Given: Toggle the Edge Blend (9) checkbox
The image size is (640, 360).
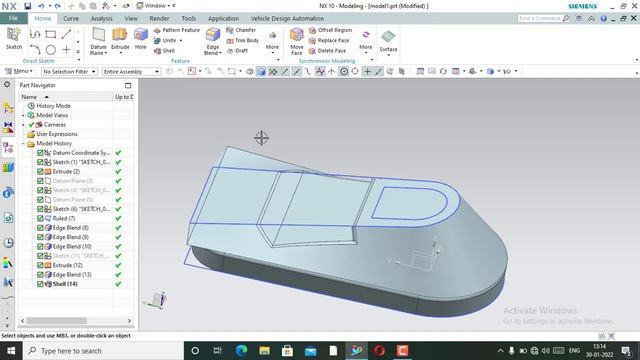Looking at the screenshot, I should click(x=40, y=237).
